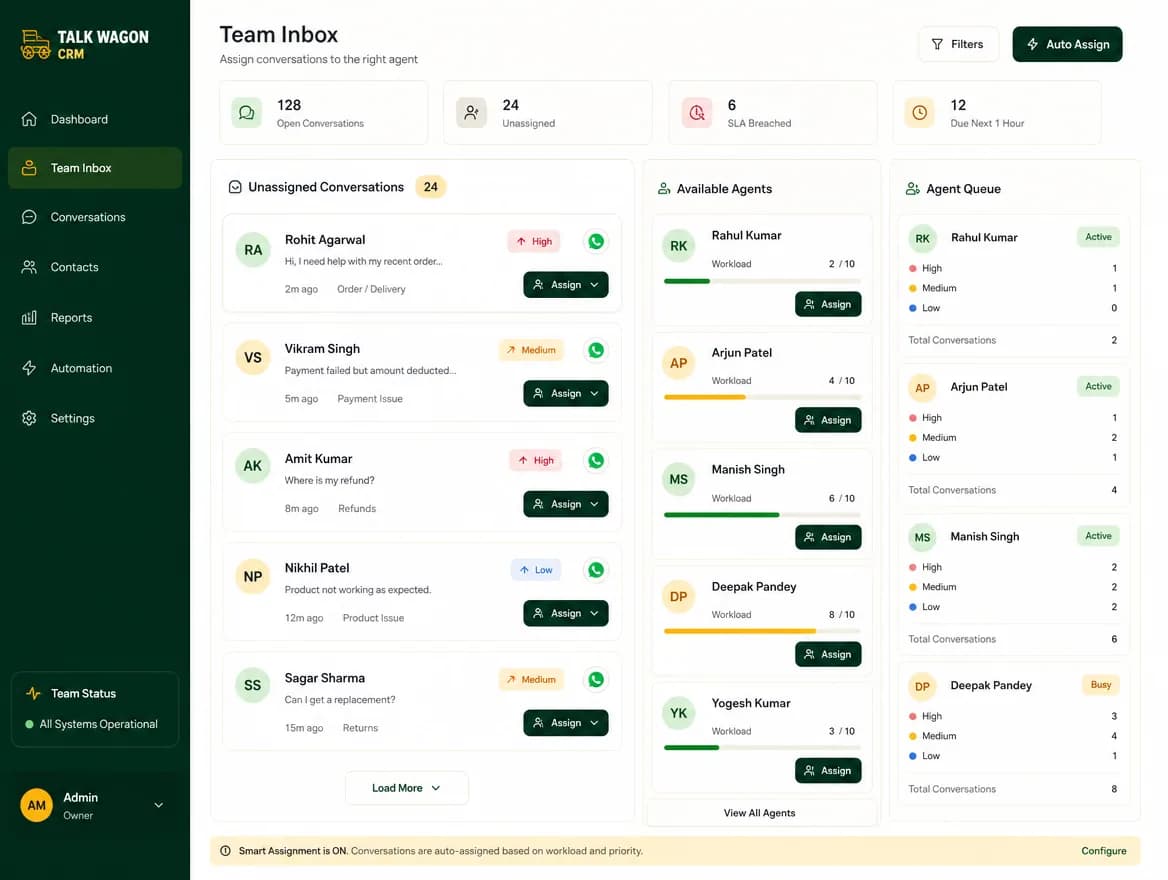Click 'Where is my refund?' message text

click(x=329, y=481)
